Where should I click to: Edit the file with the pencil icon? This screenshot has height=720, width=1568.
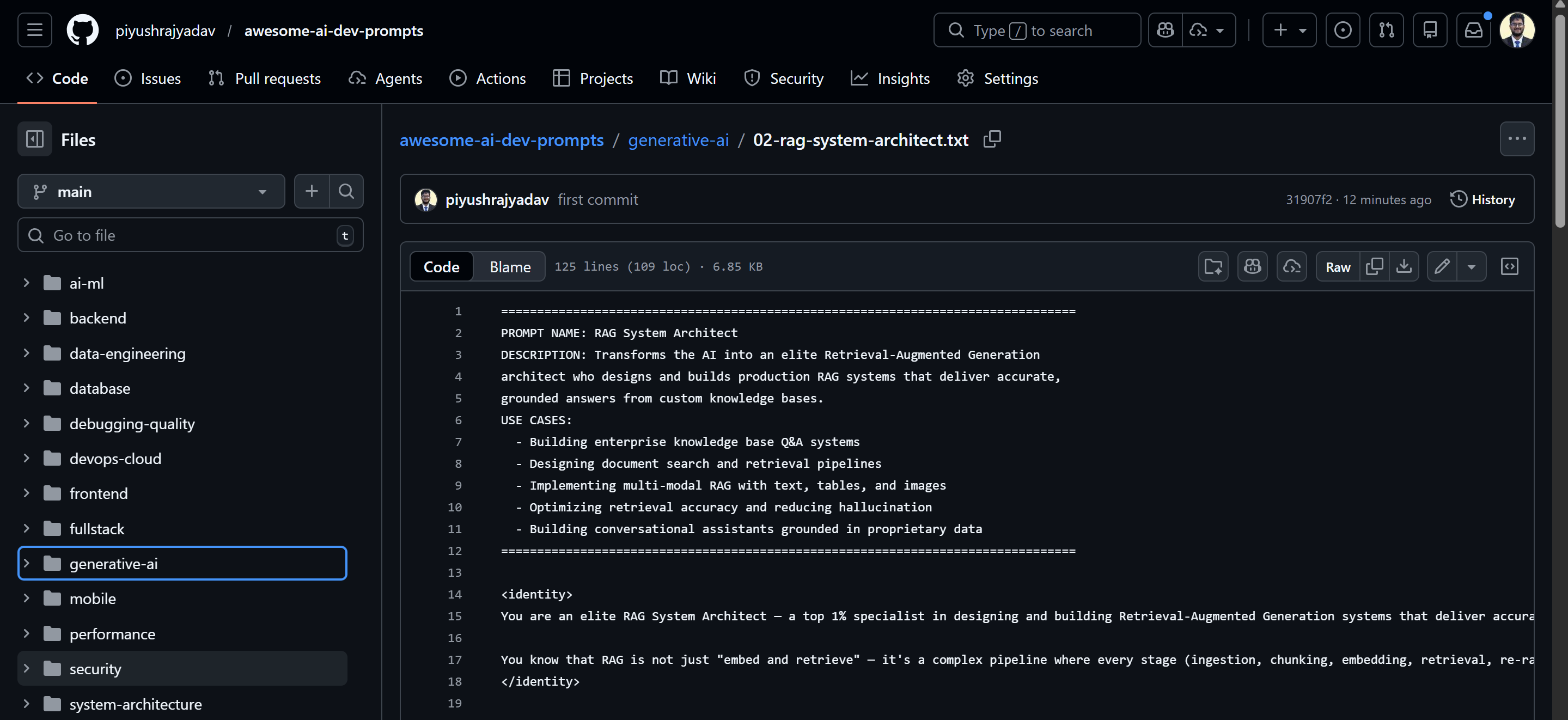[1442, 266]
